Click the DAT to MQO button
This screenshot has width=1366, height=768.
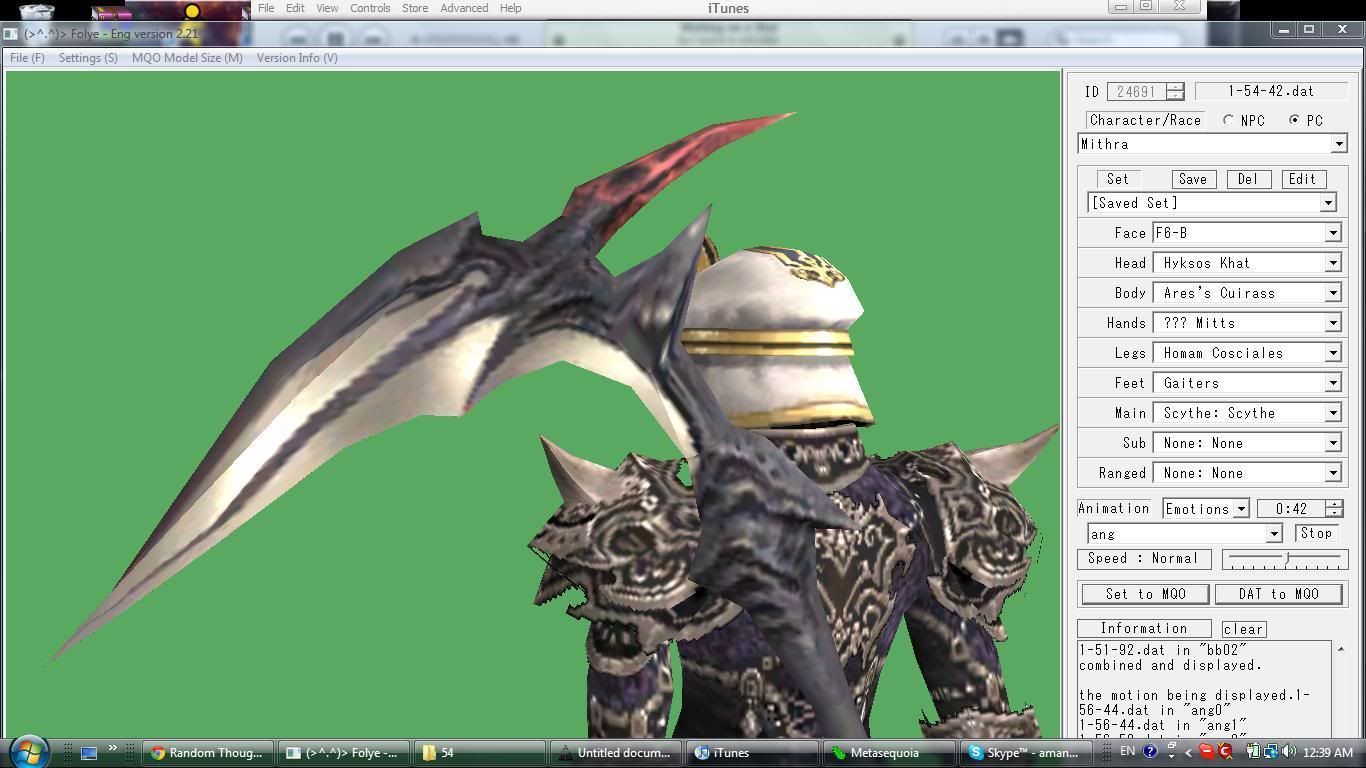point(1279,594)
